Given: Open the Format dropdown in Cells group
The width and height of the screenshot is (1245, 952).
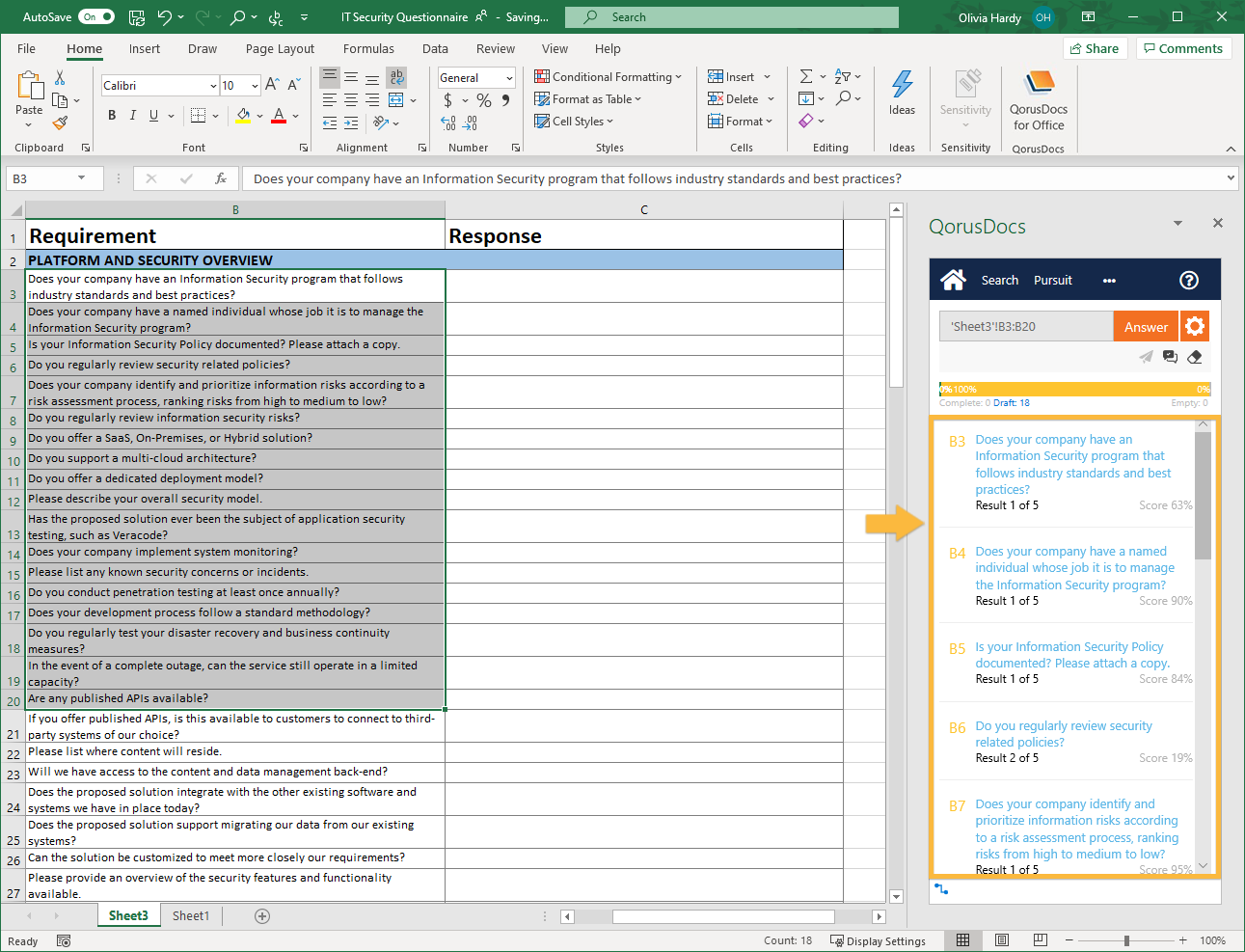Looking at the screenshot, I should click(741, 122).
